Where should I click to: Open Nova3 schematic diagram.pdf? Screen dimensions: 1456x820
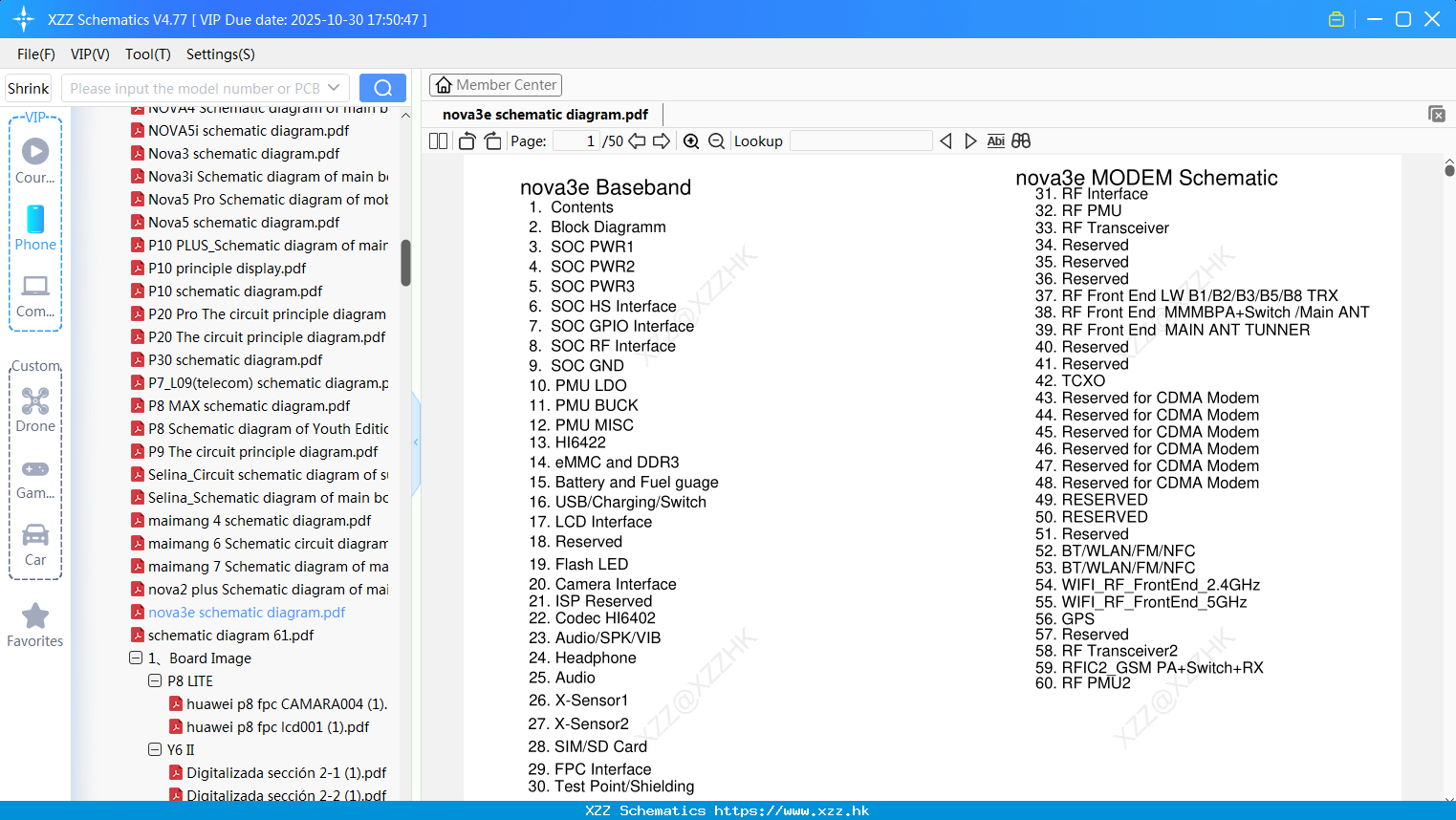[244, 153]
